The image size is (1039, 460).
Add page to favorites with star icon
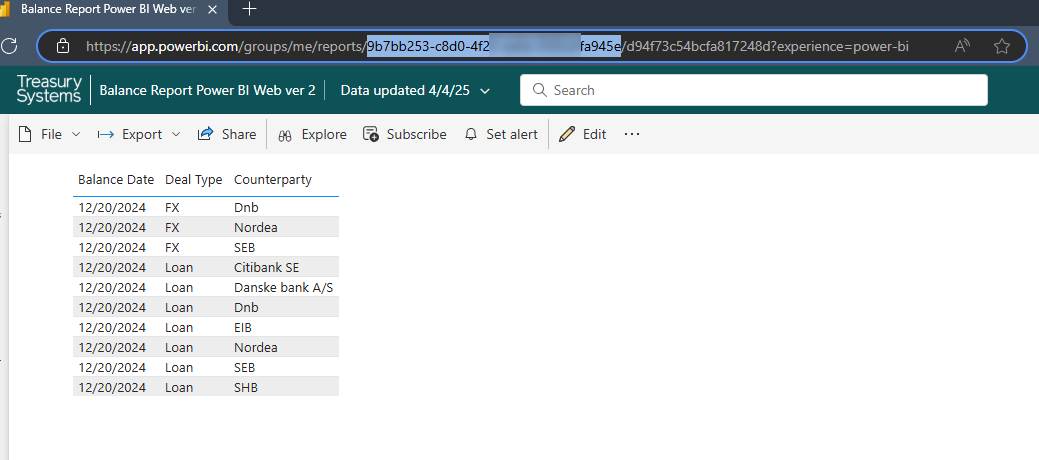point(1002,46)
